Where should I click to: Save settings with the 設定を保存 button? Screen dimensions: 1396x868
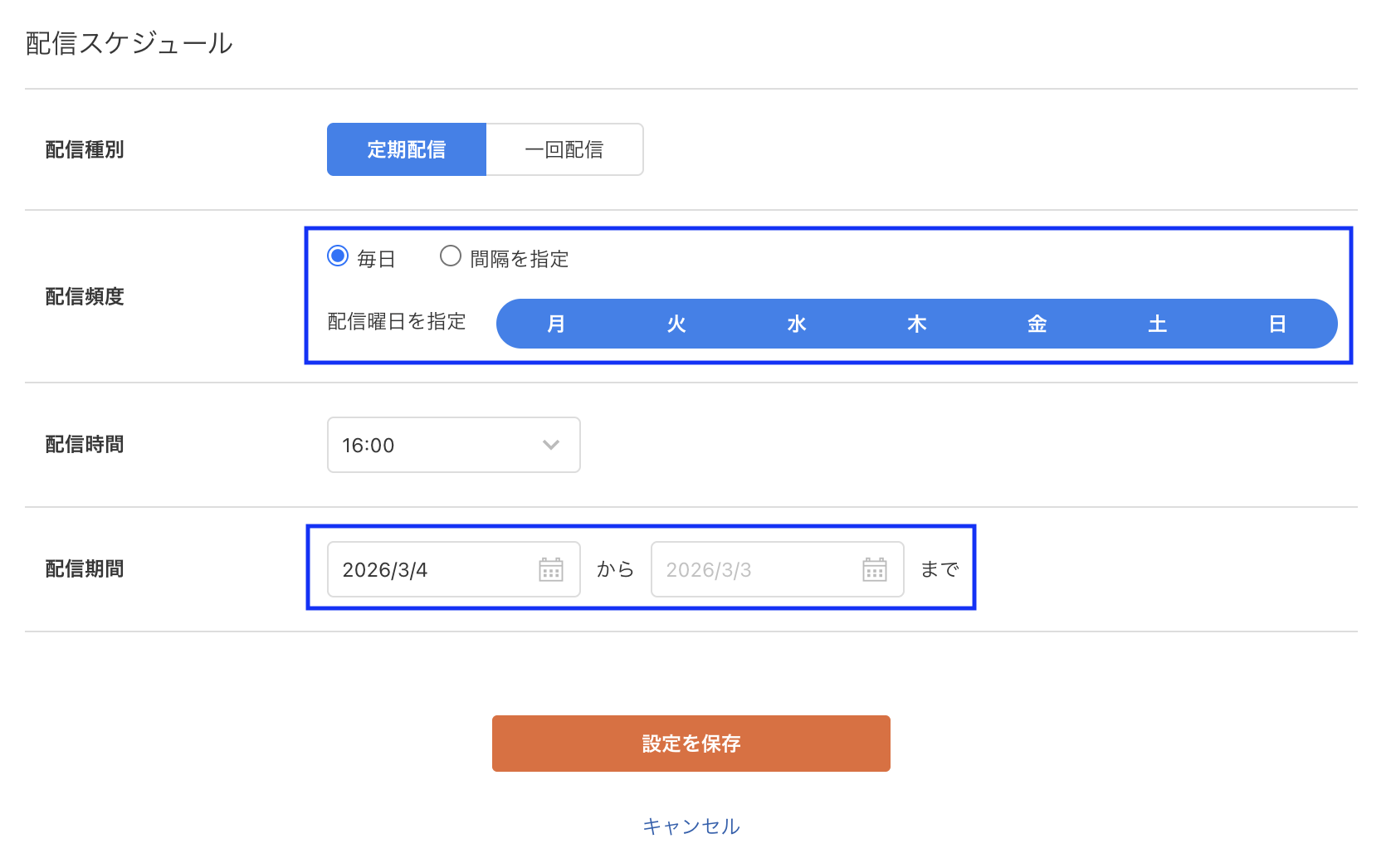(691, 744)
